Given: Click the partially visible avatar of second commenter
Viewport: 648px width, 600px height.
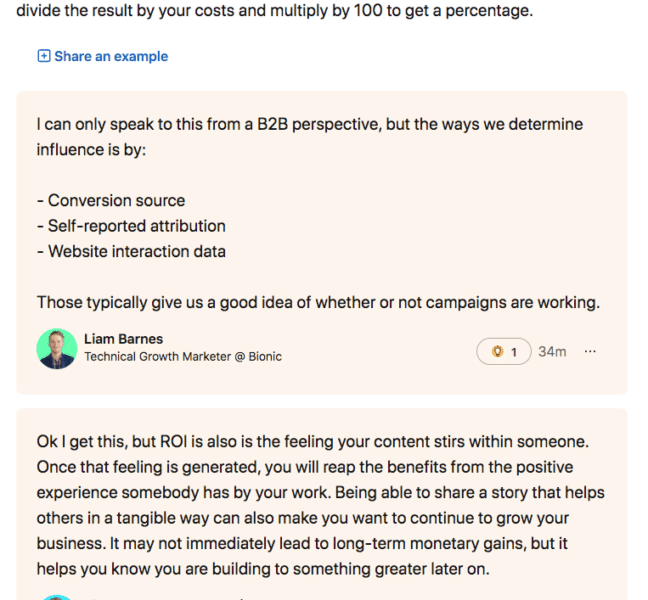Looking at the screenshot, I should 57,597.
